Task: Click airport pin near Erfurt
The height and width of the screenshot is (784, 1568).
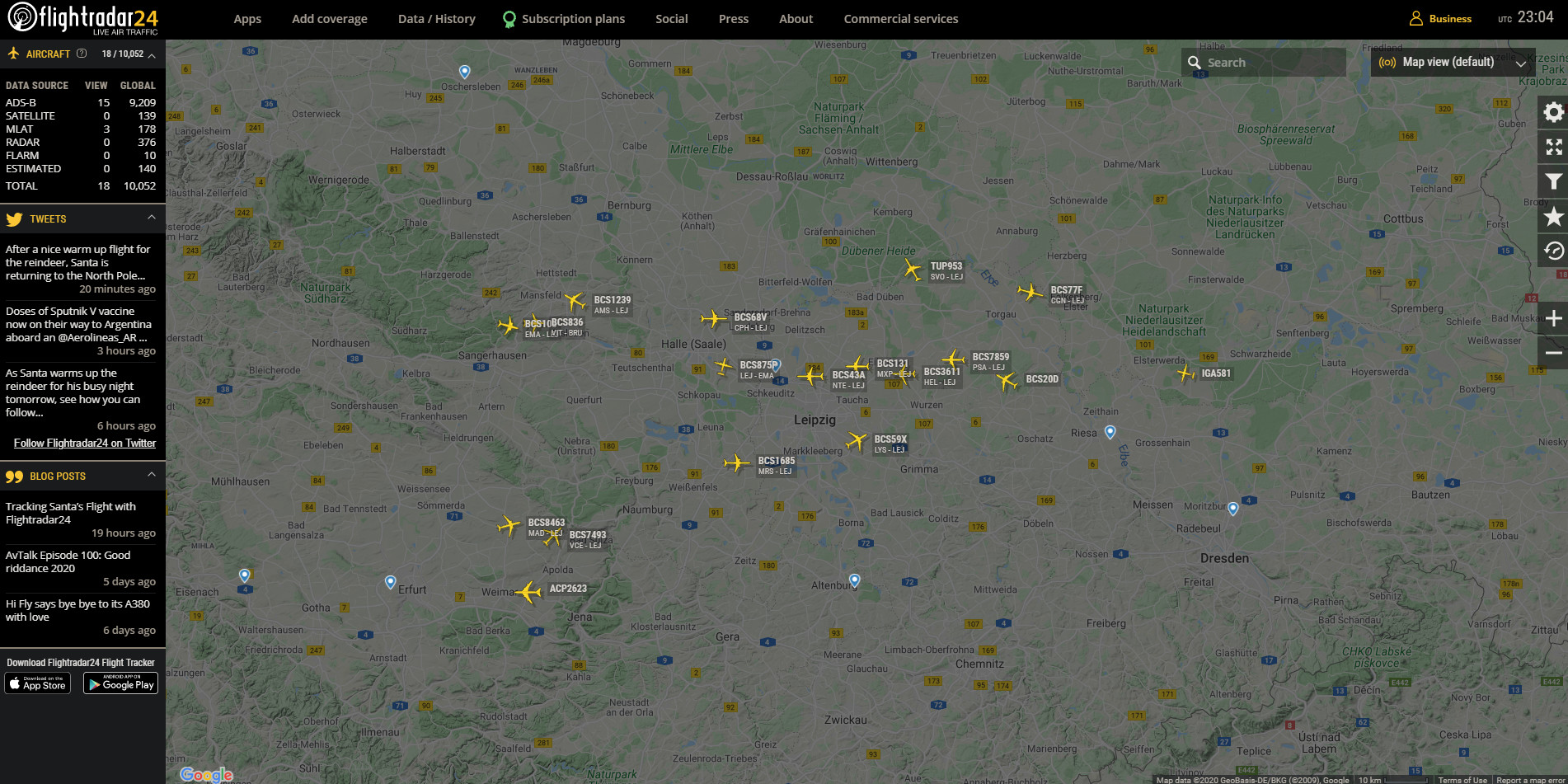Action: [x=391, y=582]
